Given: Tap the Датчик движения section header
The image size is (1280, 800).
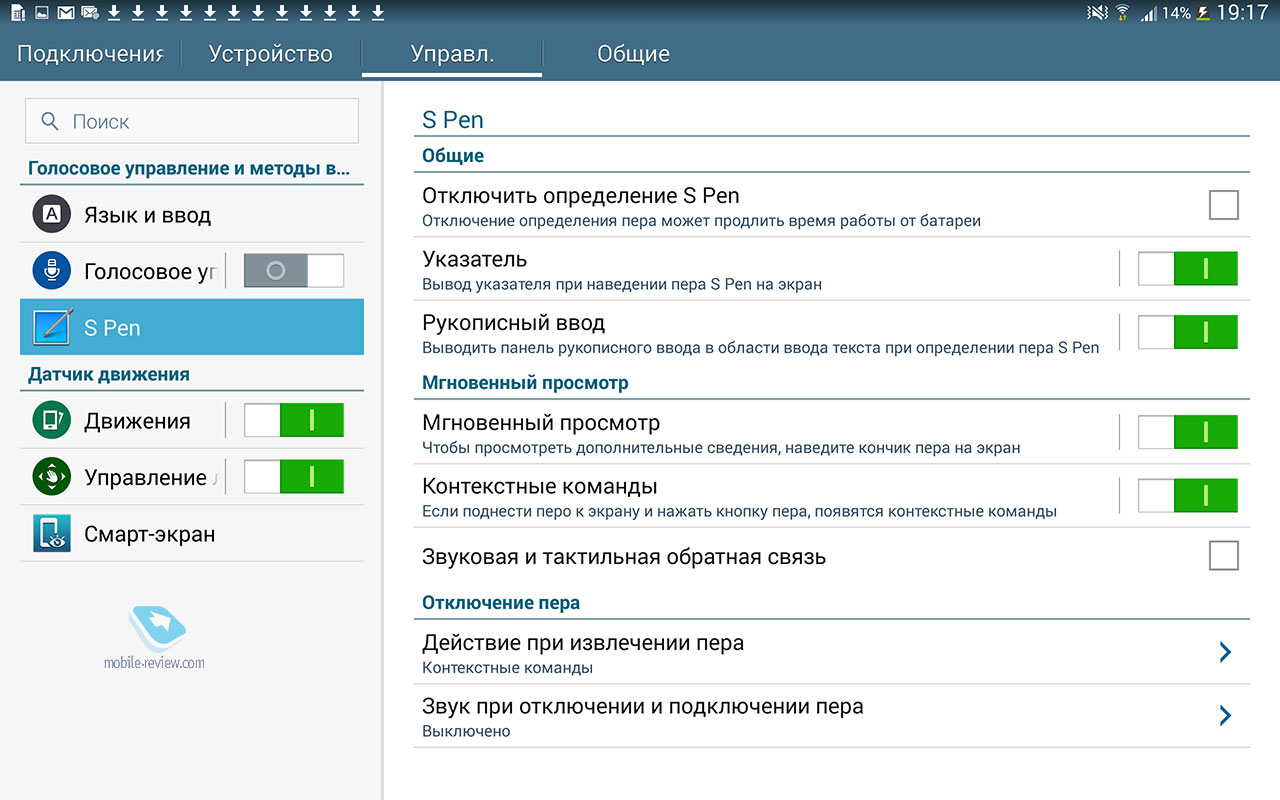Looking at the screenshot, I should coord(108,374).
